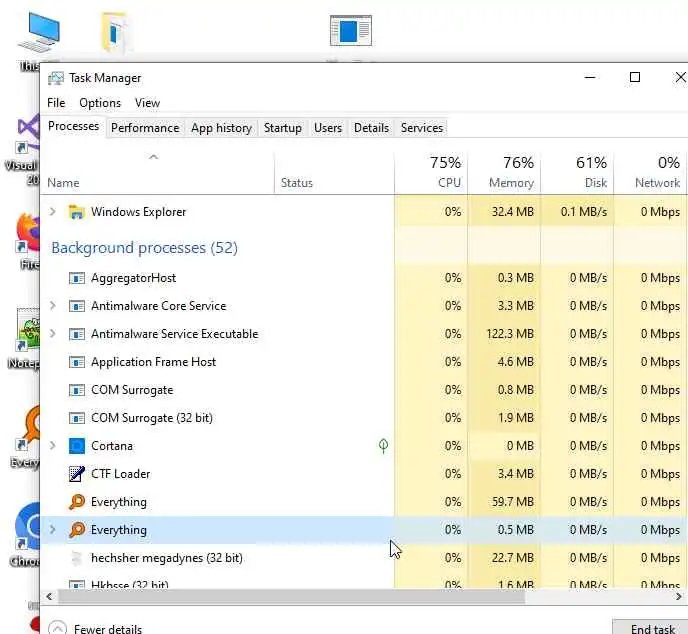This screenshot has width=688, height=634.
Task: Maximize the Task Manager window
Action: (x=635, y=78)
